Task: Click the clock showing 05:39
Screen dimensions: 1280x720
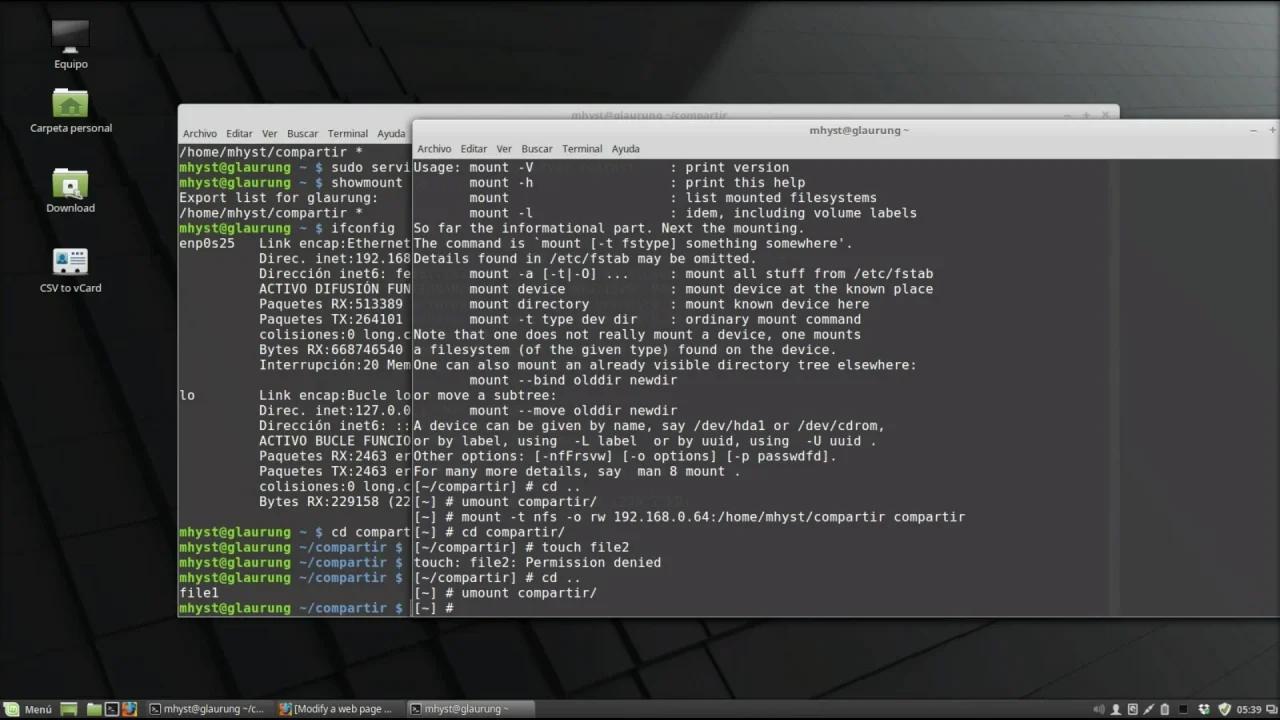Action: 1249,709
